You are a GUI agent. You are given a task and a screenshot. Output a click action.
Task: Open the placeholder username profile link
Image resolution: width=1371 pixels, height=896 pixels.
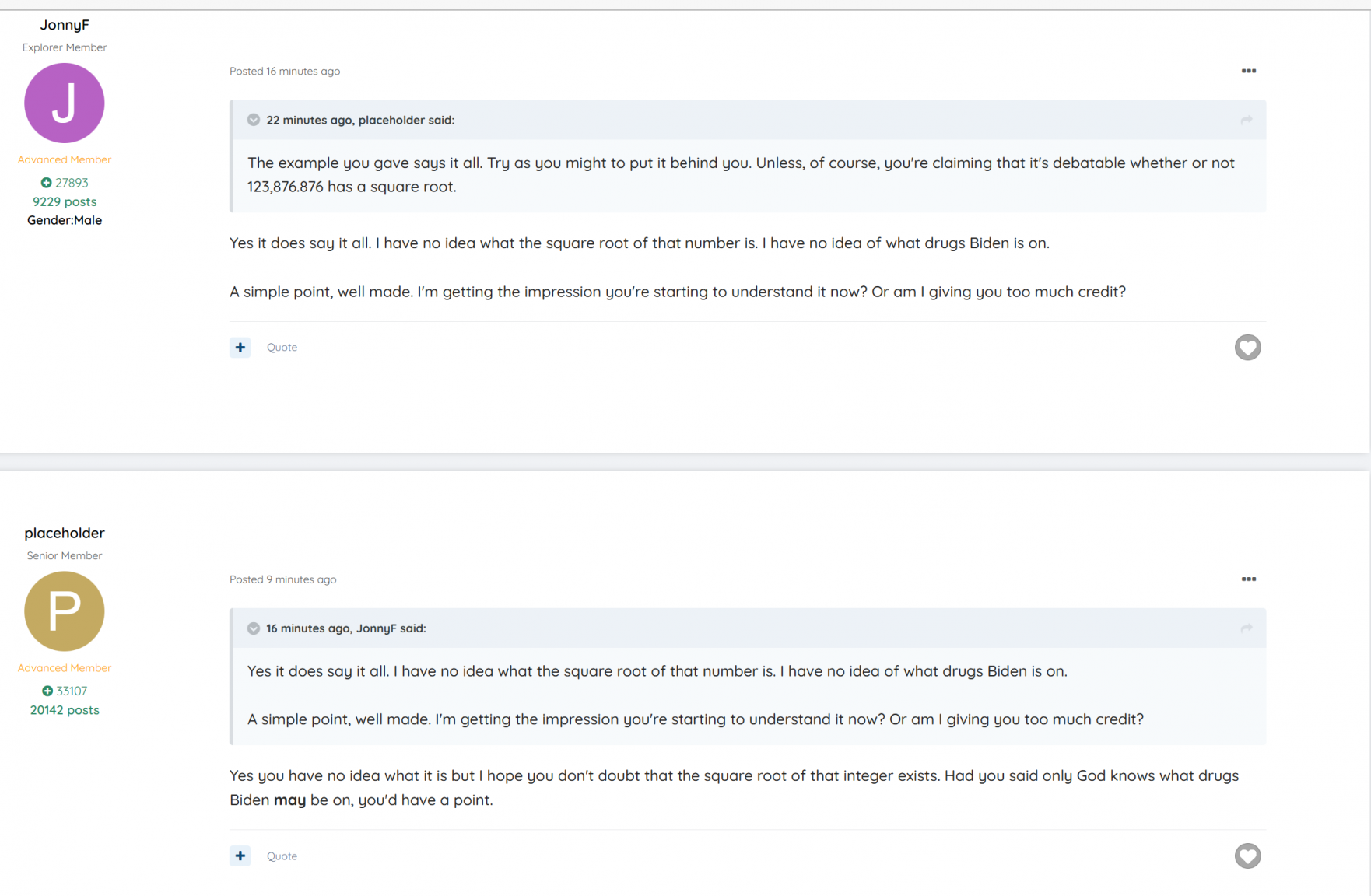pyautogui.click(x=65, y=533)
